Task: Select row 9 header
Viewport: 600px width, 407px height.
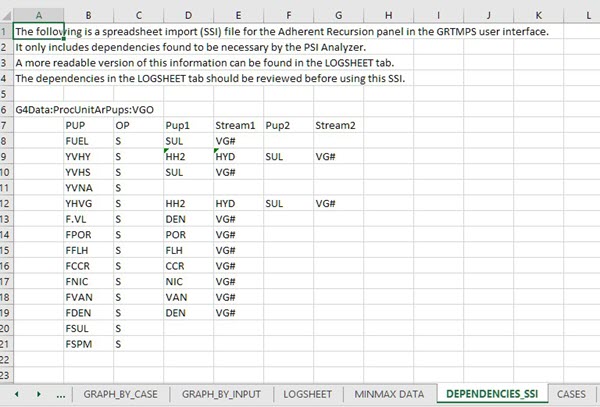Action: pos(6,156)
